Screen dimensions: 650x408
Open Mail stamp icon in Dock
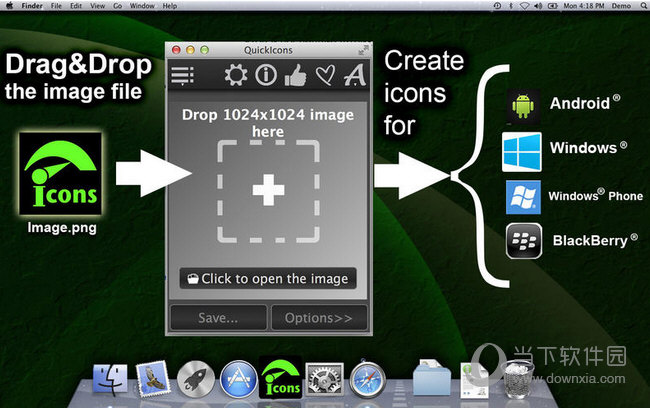click(153, 379)
